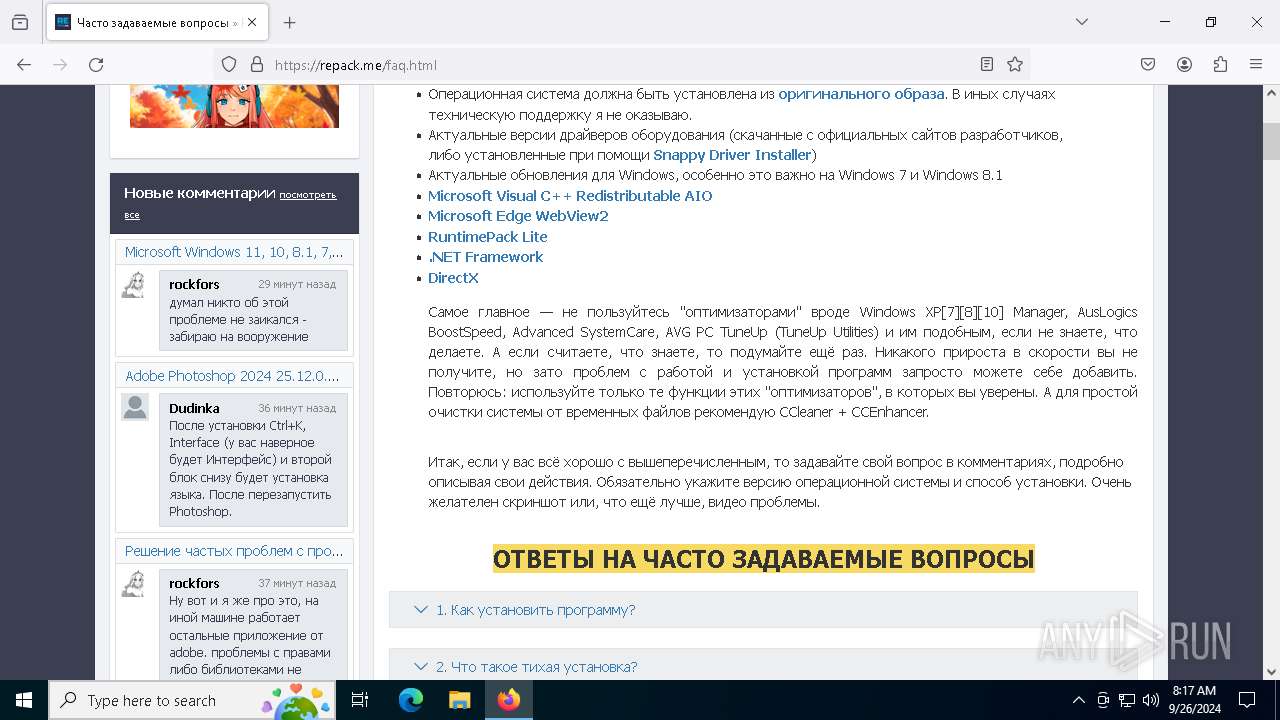Viewport: 1280px width, 720px height.
Task: Open the Pocket save icon
Action: click(1148, 64)
